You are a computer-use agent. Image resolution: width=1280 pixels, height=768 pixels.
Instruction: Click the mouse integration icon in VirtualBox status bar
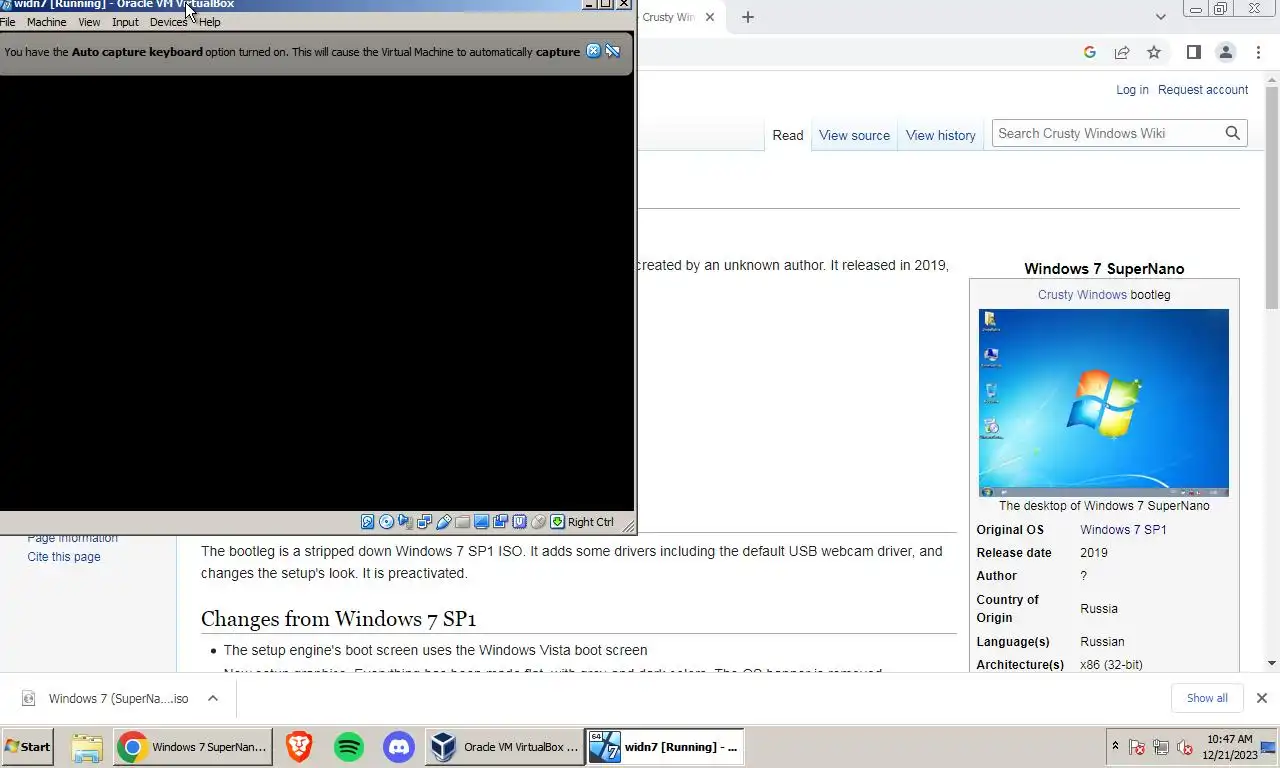point(538,522)
